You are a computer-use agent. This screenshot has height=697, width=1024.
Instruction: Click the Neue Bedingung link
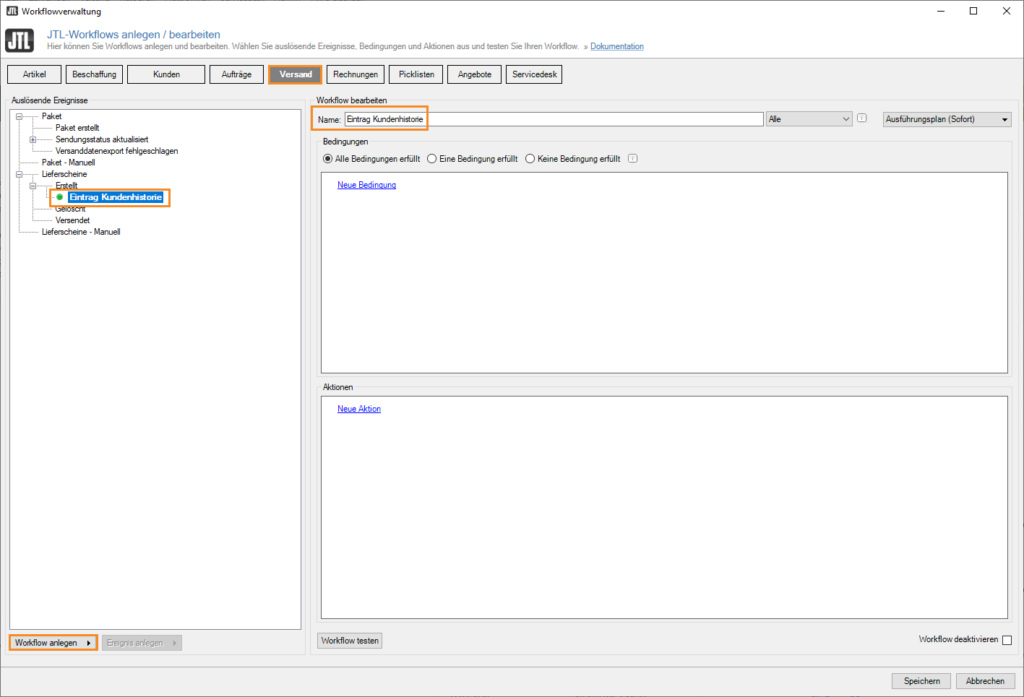tap(365, 186)
